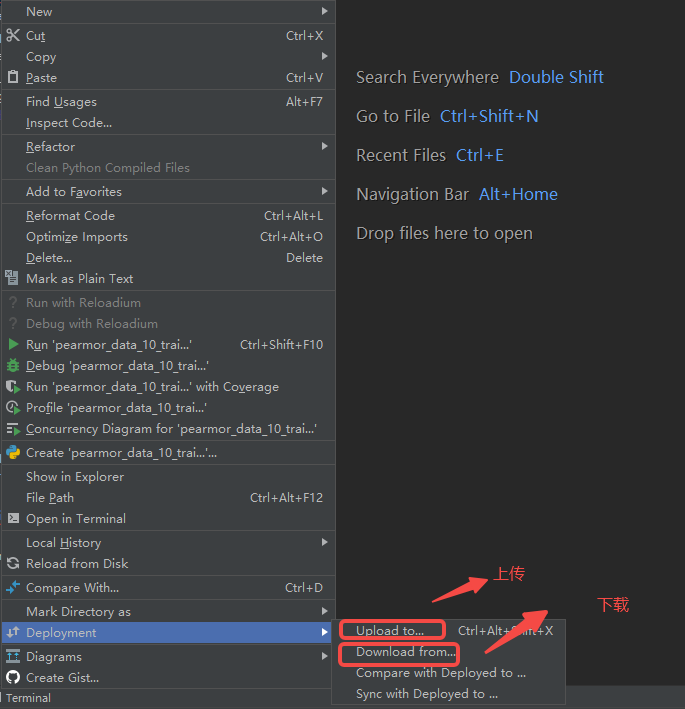Click the Search Everywhere label
The width and height of the screenshot is (685, 709).
[x=427, y=77]
